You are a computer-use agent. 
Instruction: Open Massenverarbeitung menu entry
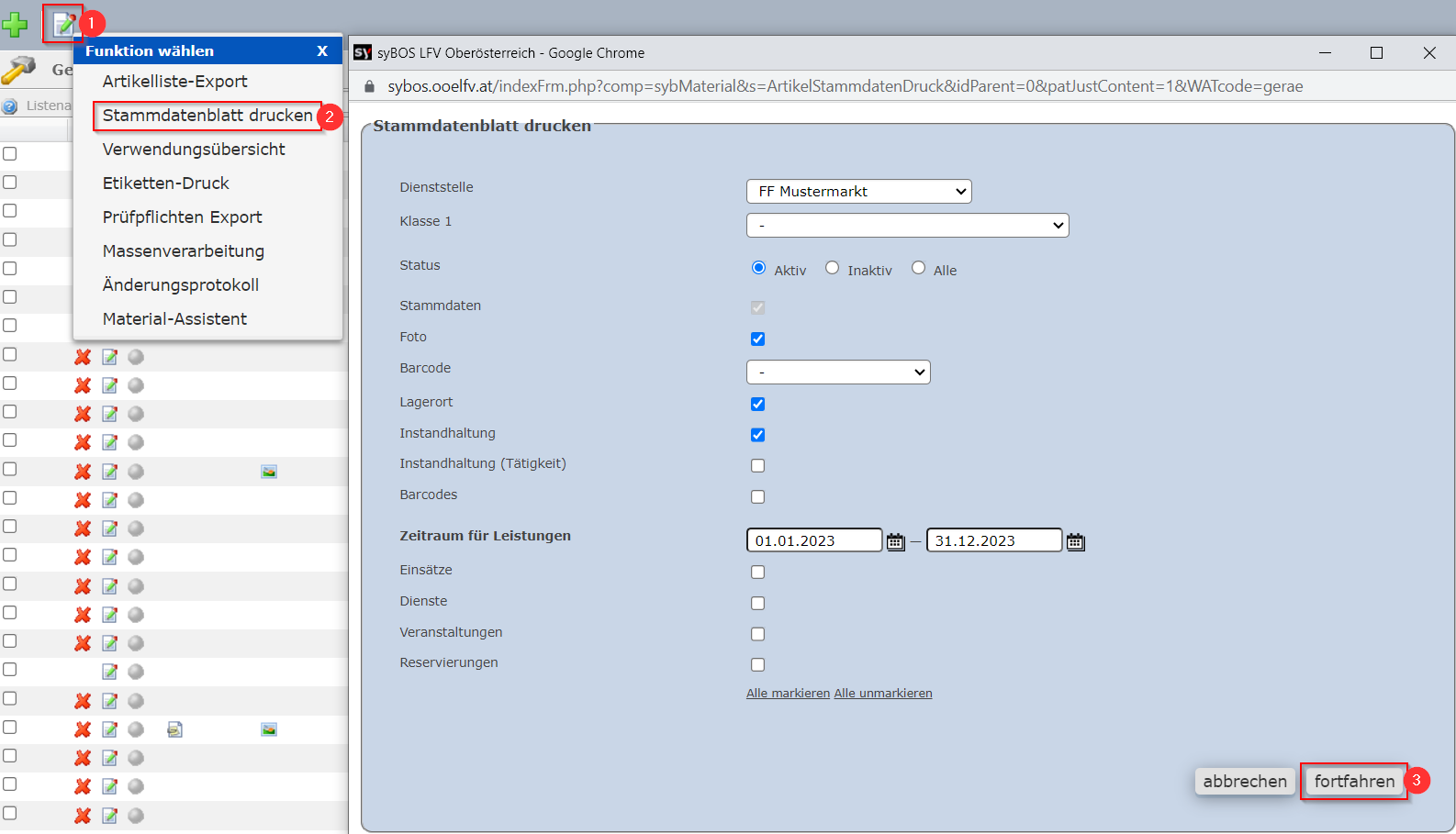click(184, 251)
